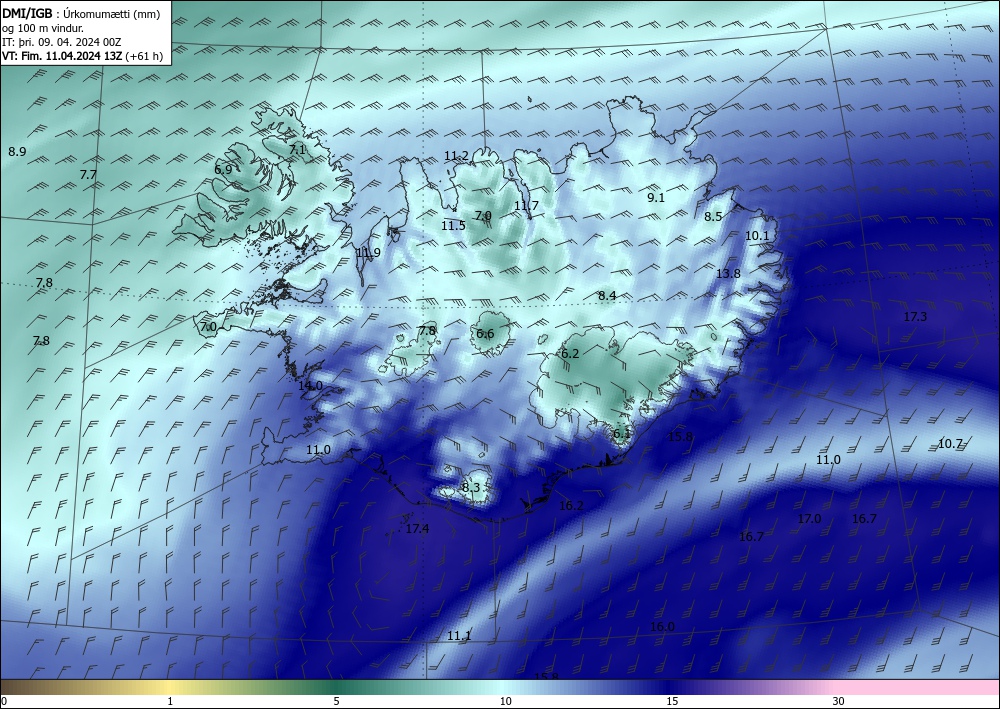This screenshot has width=1000, height=709.
Task: Click the "IT: þri. 09. 04. 2024 00Z" line
Action: pos(61,42)
